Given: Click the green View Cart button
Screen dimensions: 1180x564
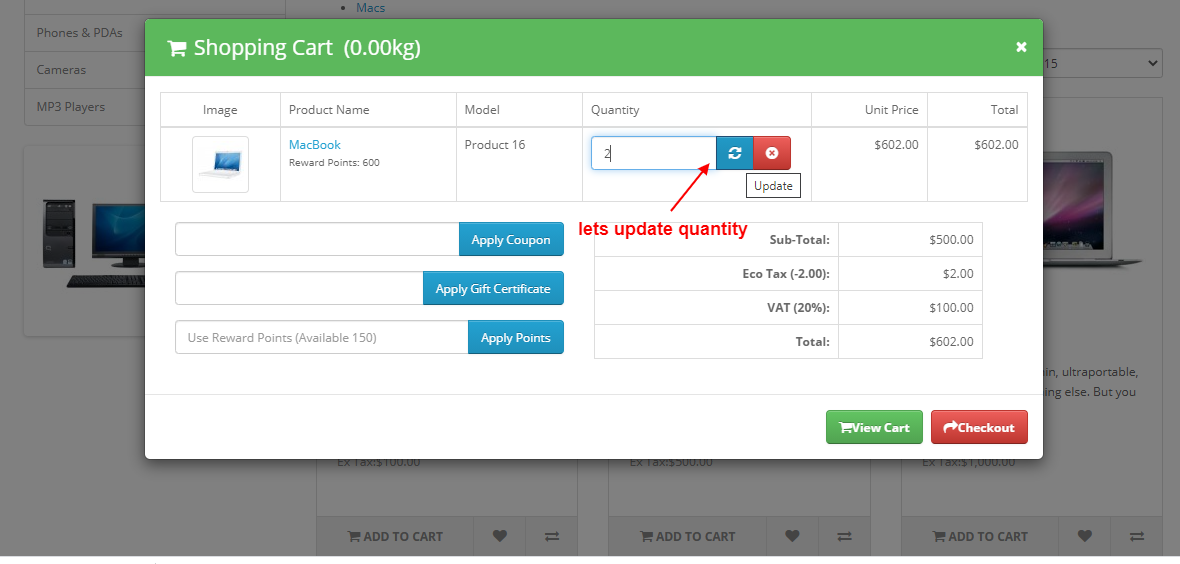Looking at the screenshot, I should (x=874, y=427).
